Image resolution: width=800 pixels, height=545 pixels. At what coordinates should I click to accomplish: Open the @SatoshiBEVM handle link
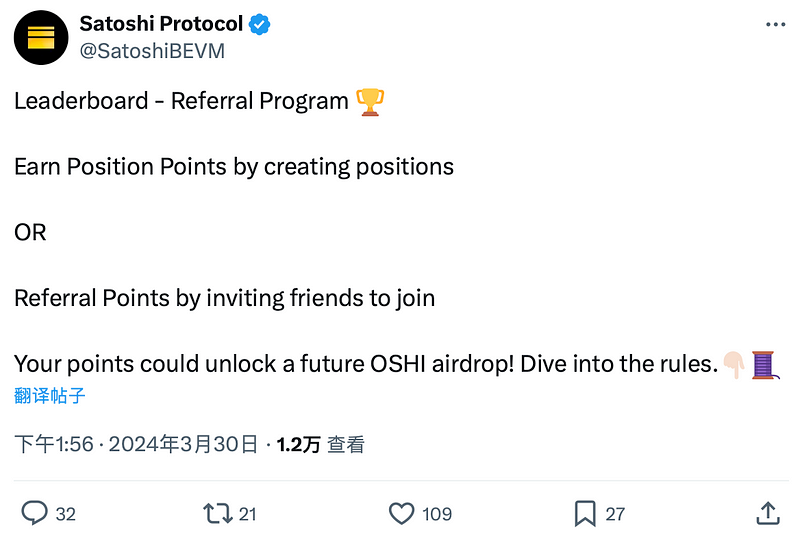[152, 51]
